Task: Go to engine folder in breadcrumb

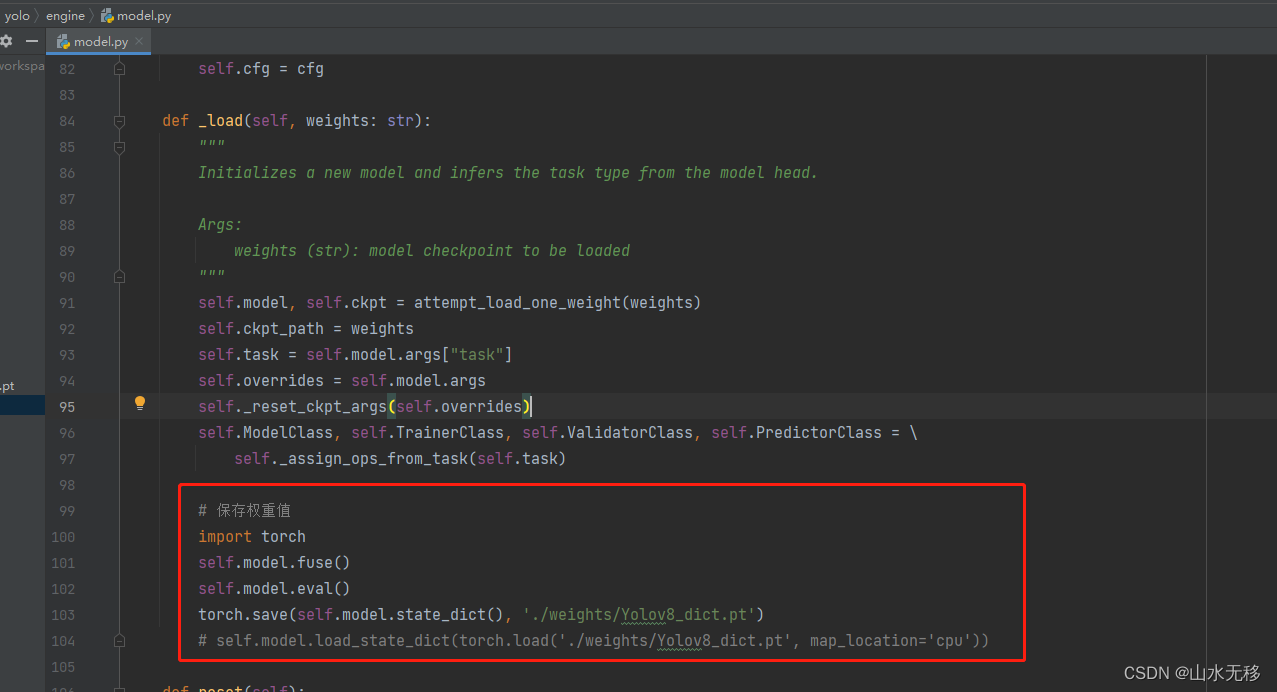Action: 65,16
